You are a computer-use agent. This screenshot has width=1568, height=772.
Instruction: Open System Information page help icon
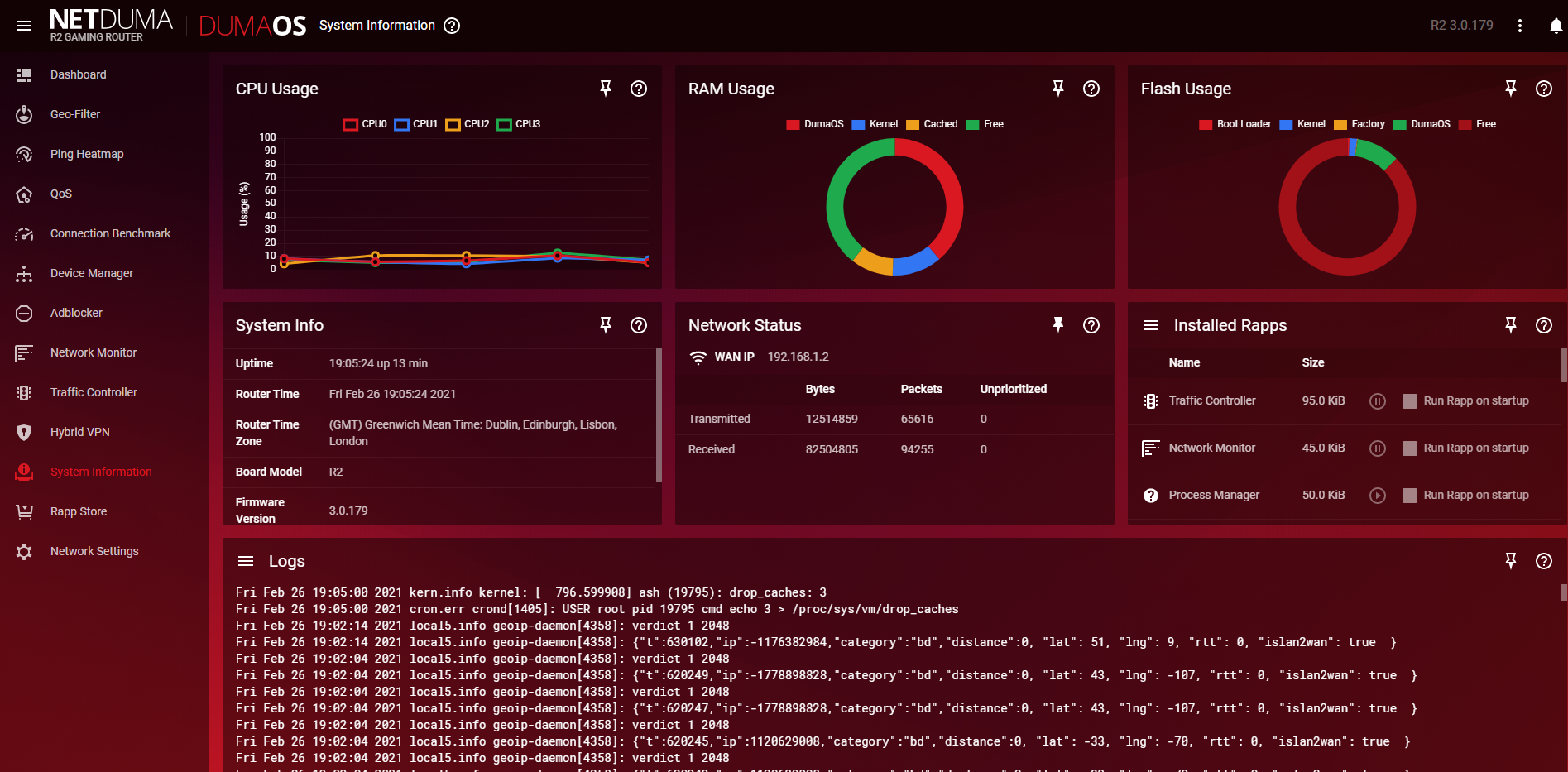click(x=452, y=26)
